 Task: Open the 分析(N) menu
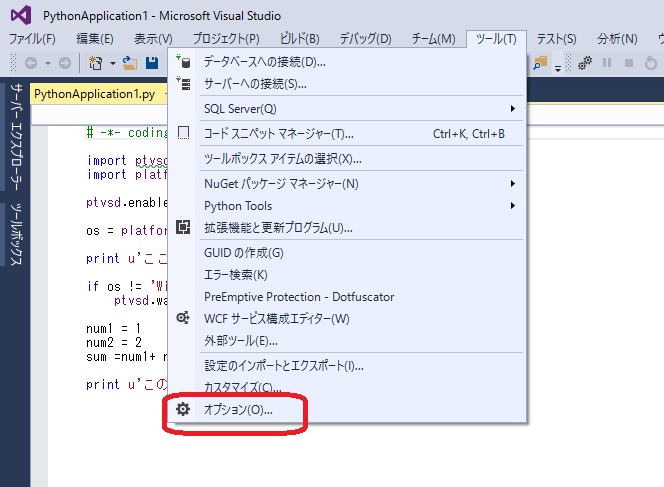coord(617,39)
